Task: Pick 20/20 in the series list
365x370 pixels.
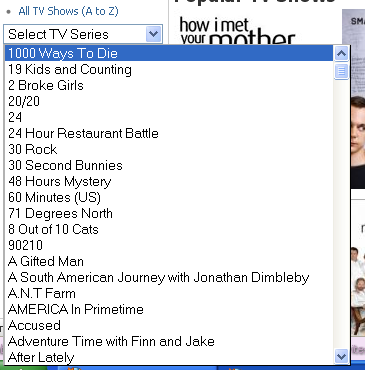Action: click(x=169, y=101)
